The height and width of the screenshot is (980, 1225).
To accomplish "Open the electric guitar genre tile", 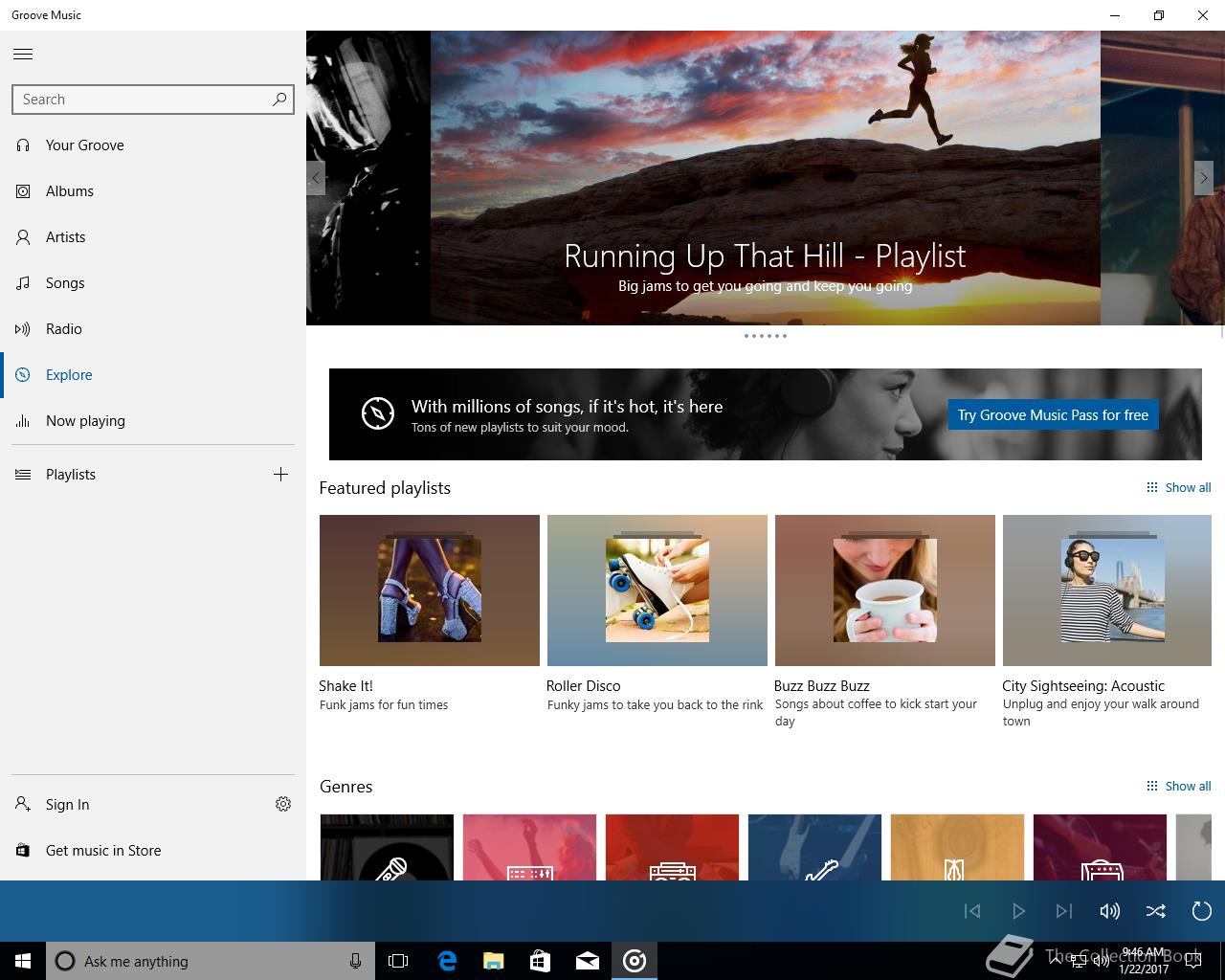I will point(814,847).
